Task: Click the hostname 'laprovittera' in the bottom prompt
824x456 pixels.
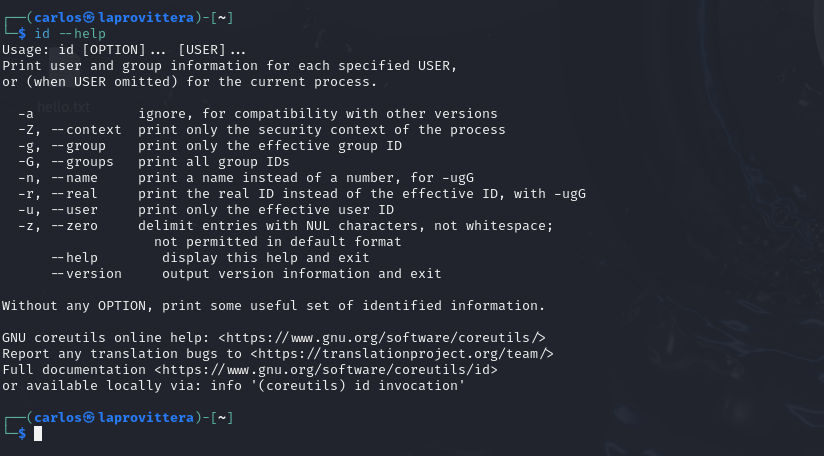Action: (x=146, y=418)
